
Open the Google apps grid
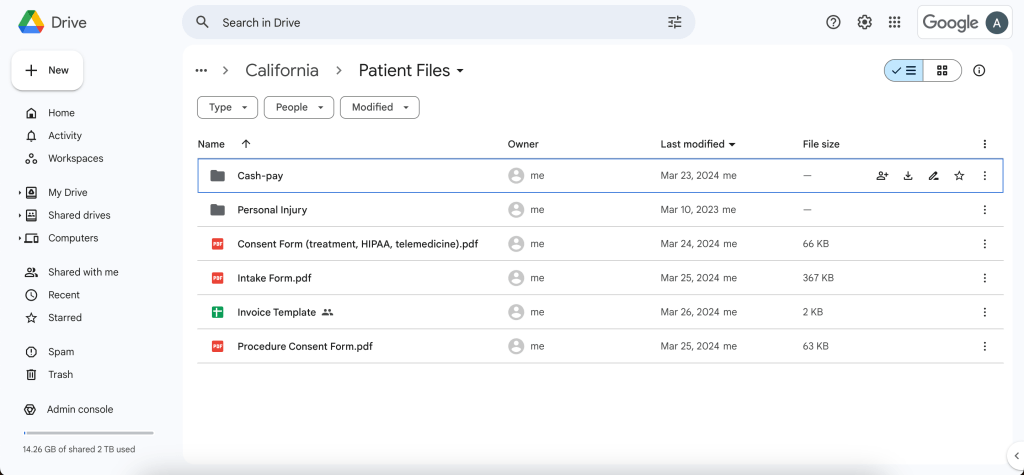(x=894, y=22)
